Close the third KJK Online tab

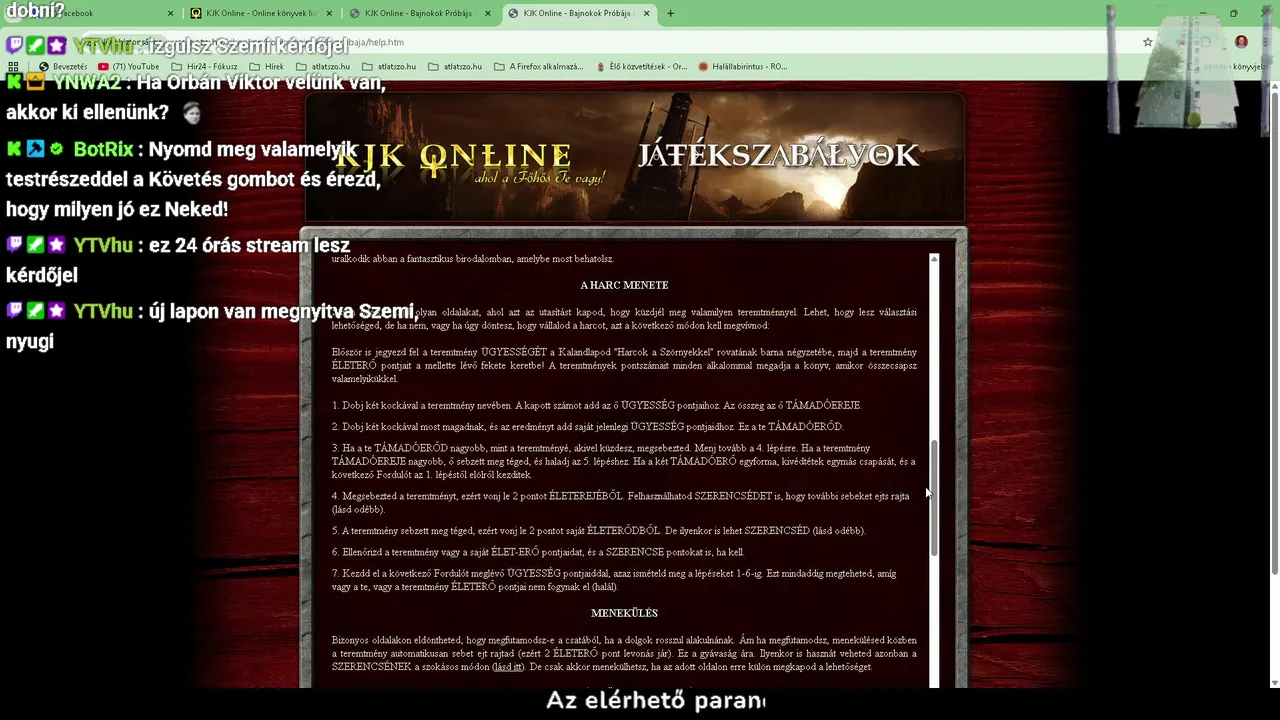coord(487,13)
